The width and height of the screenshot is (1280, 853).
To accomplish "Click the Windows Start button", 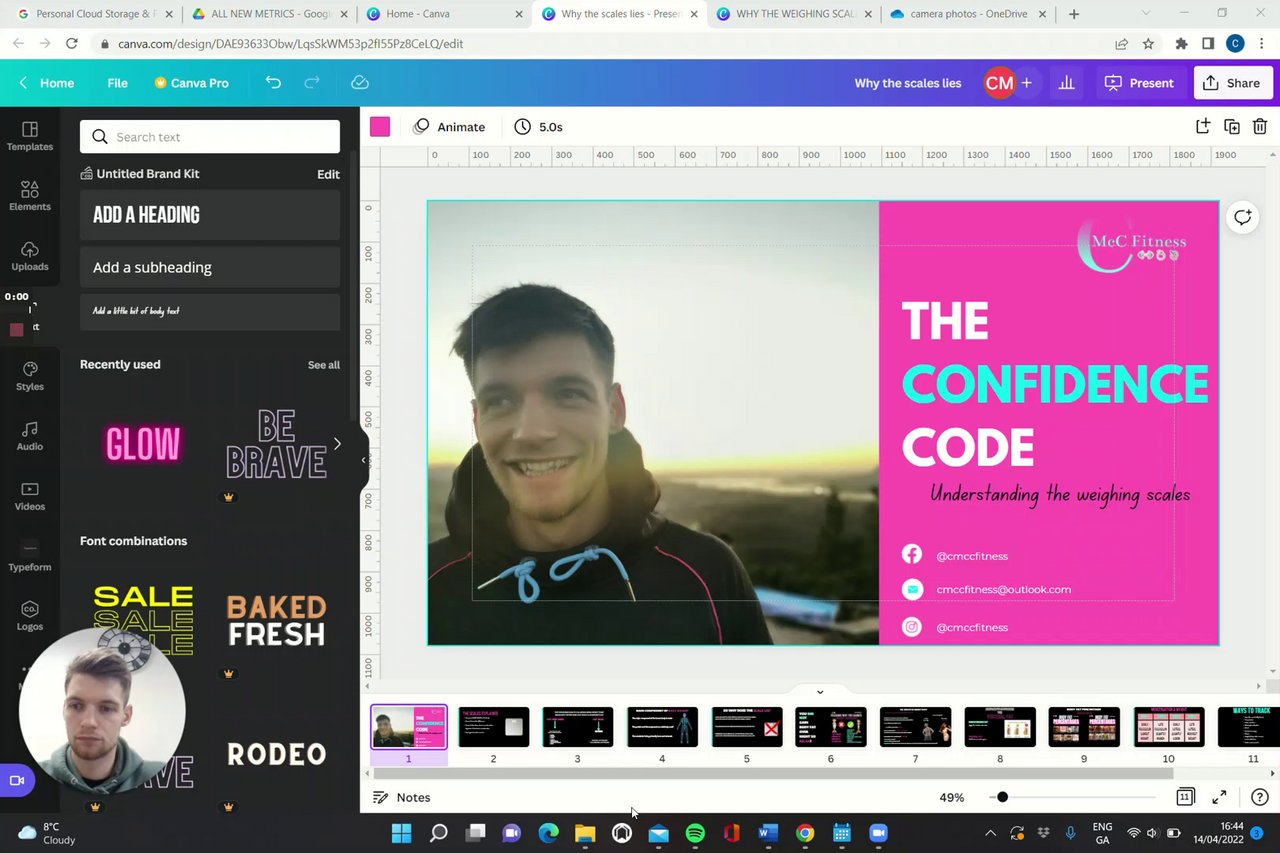I will [x=401, y=833].
